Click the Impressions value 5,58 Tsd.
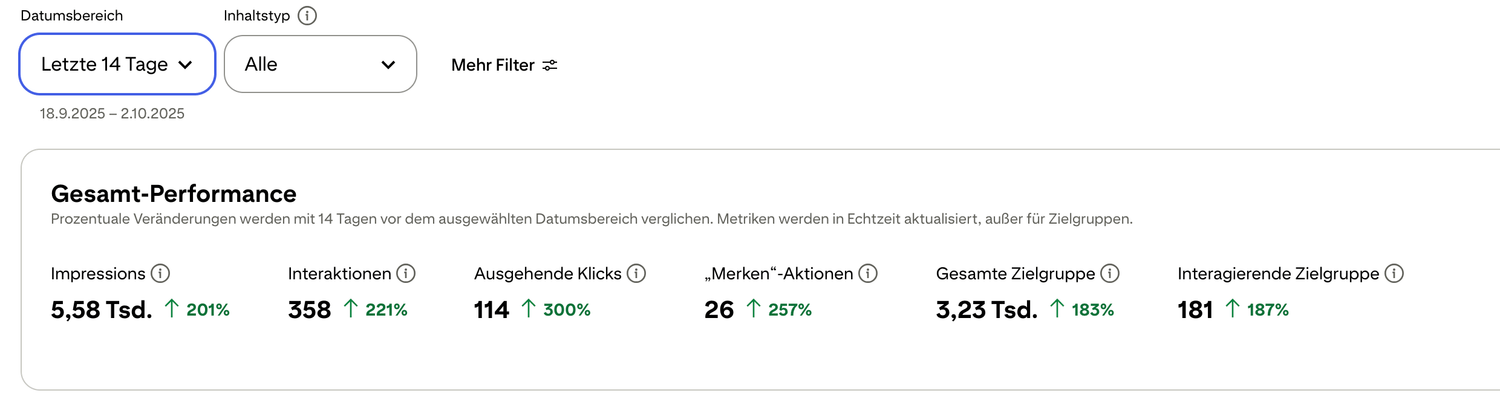This screenshot has height=405, width=1500. [101, 310]
